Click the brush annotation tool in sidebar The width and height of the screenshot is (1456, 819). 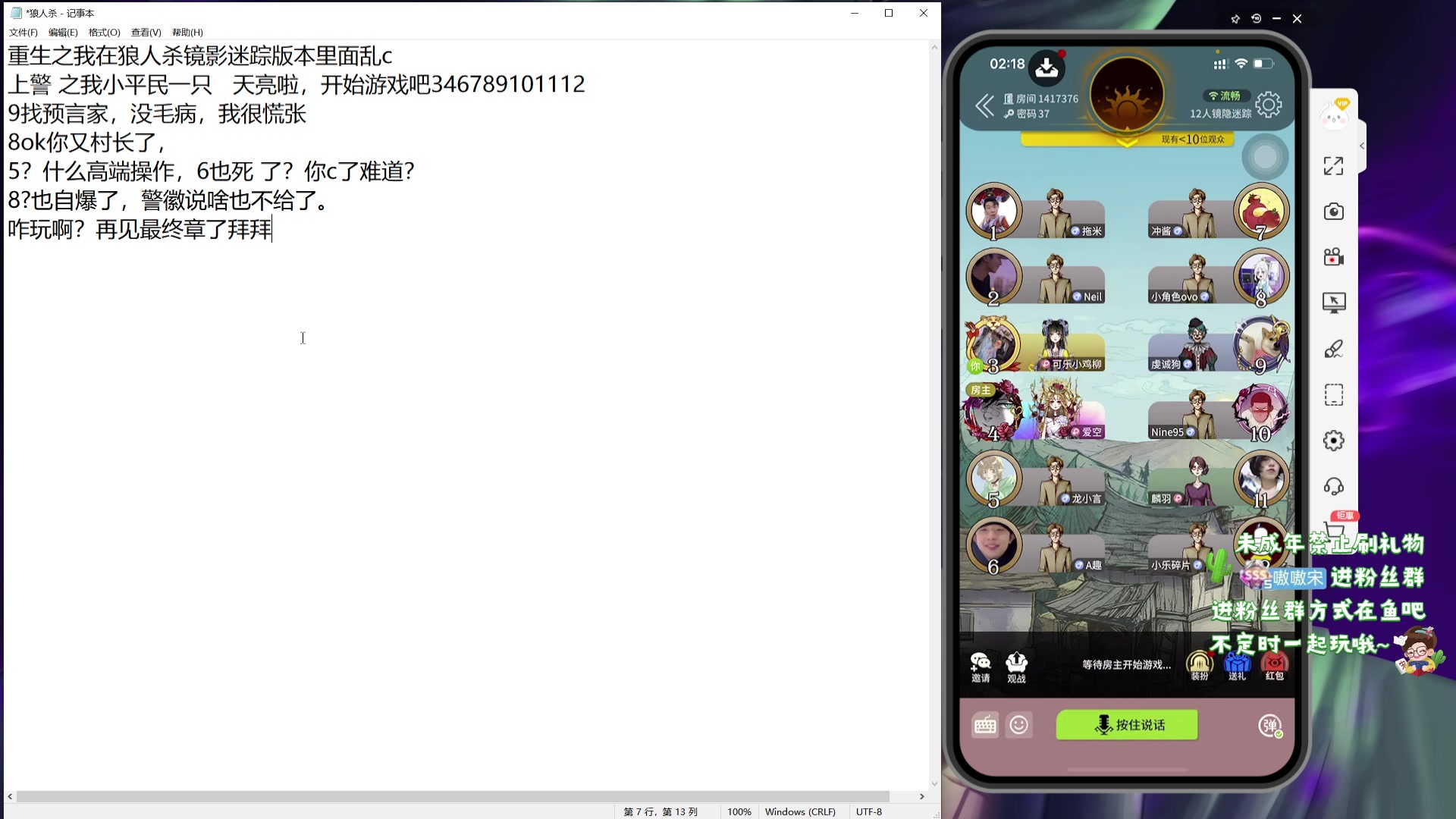tap(1334, 349)
